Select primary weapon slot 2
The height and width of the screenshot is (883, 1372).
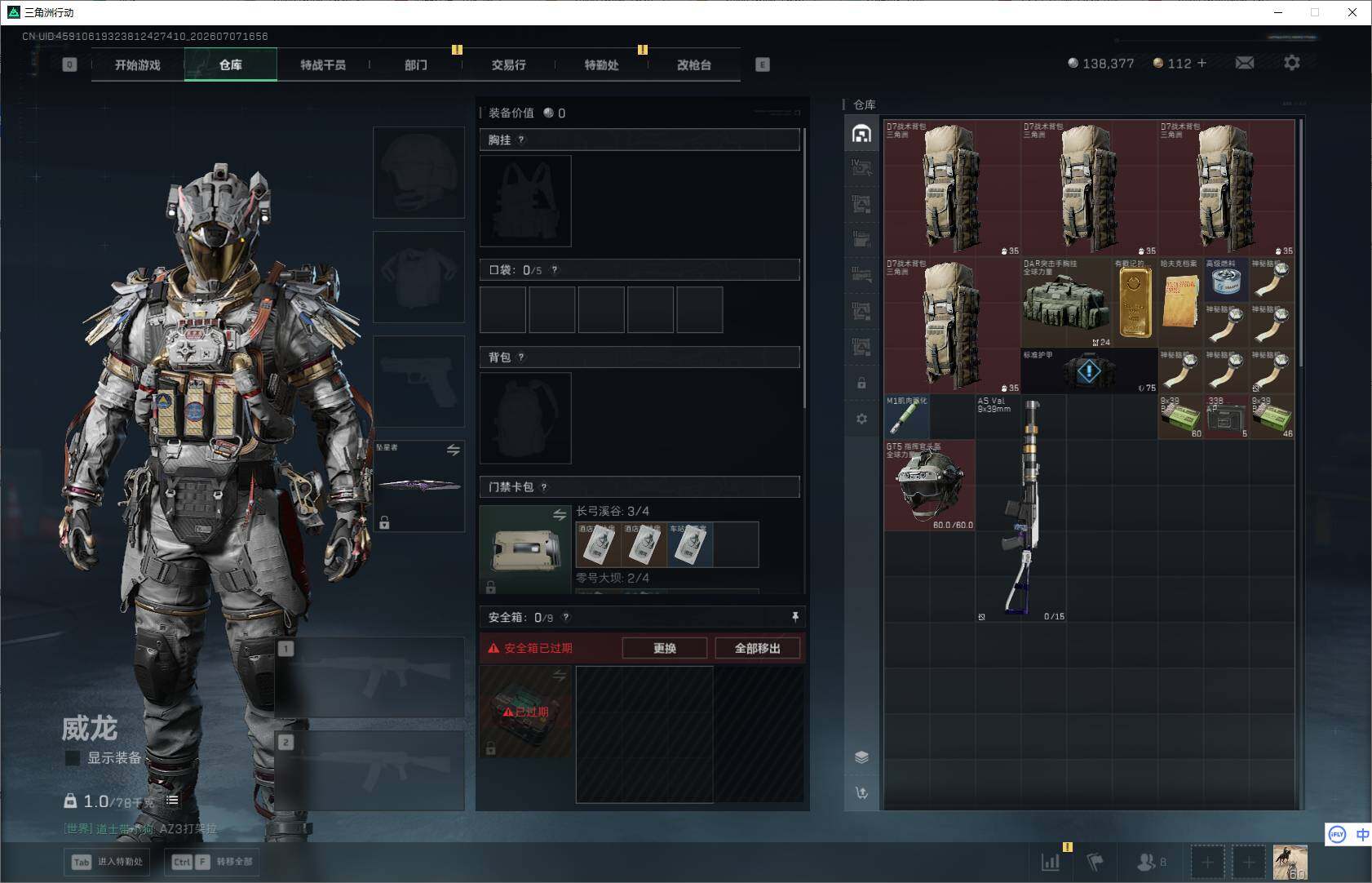pos(371,770)
